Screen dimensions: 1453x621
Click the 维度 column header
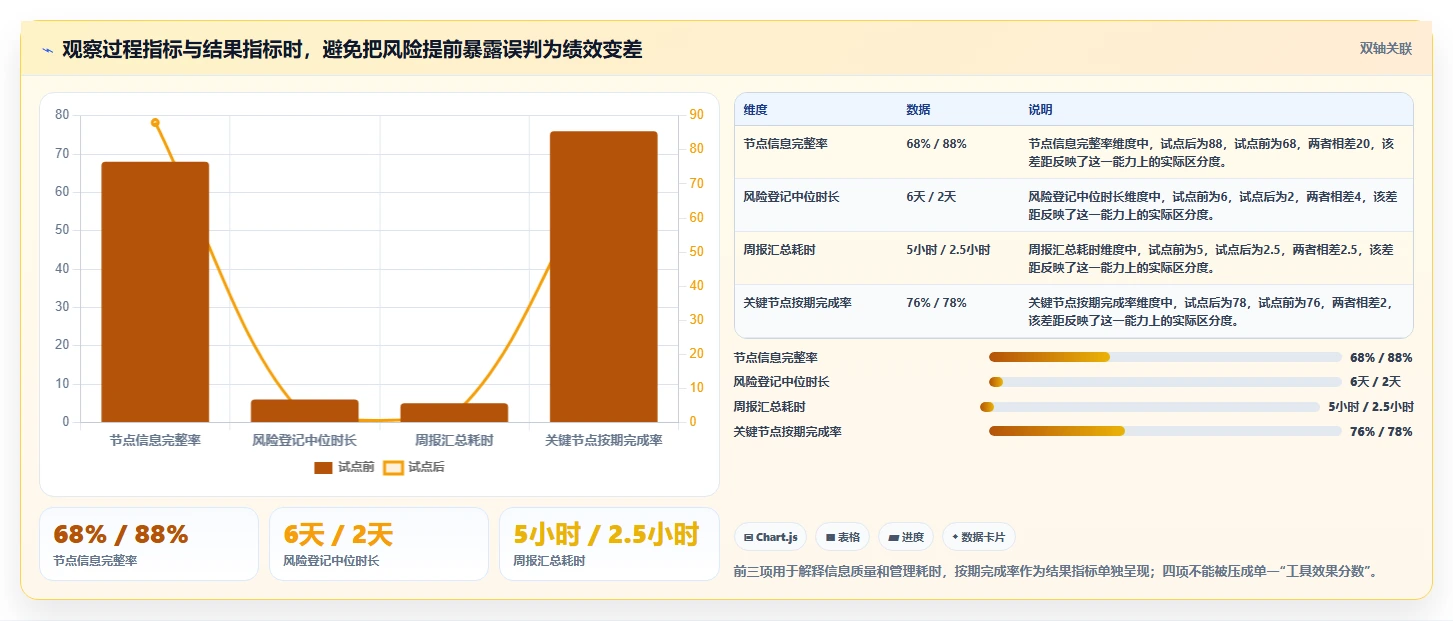point(756,110)
